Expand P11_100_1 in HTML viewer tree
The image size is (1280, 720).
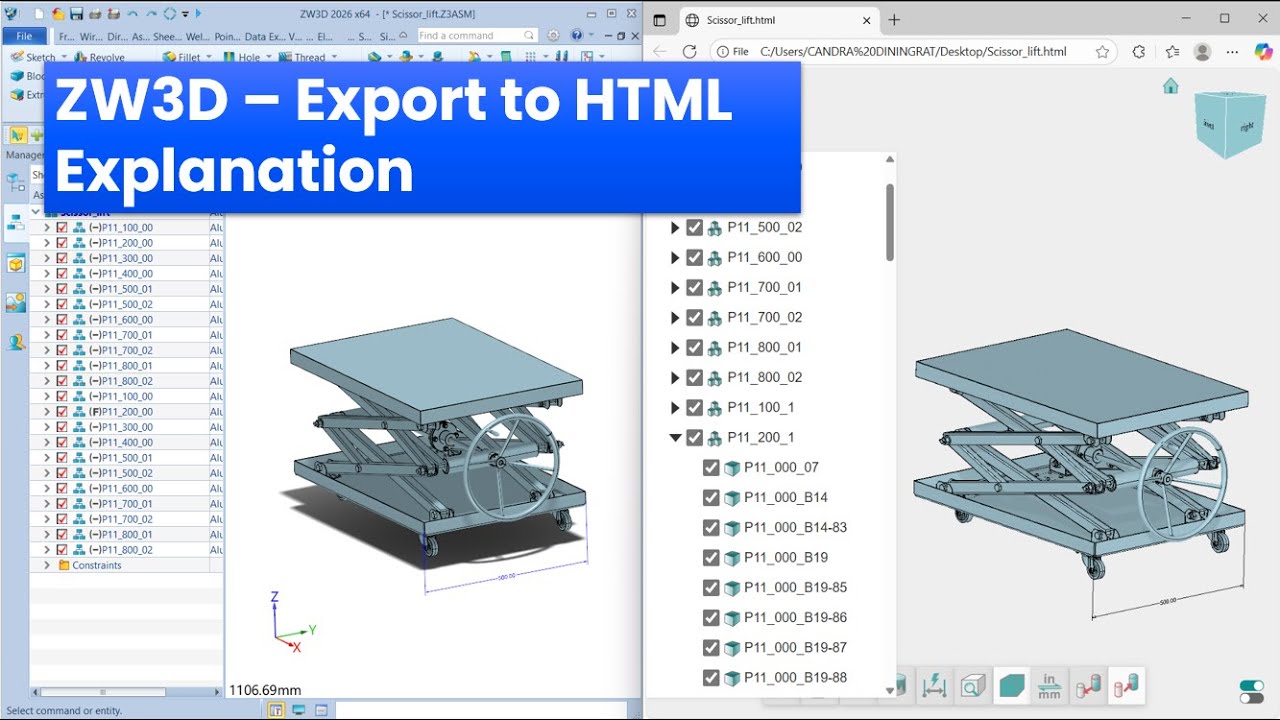click(675, 407)
